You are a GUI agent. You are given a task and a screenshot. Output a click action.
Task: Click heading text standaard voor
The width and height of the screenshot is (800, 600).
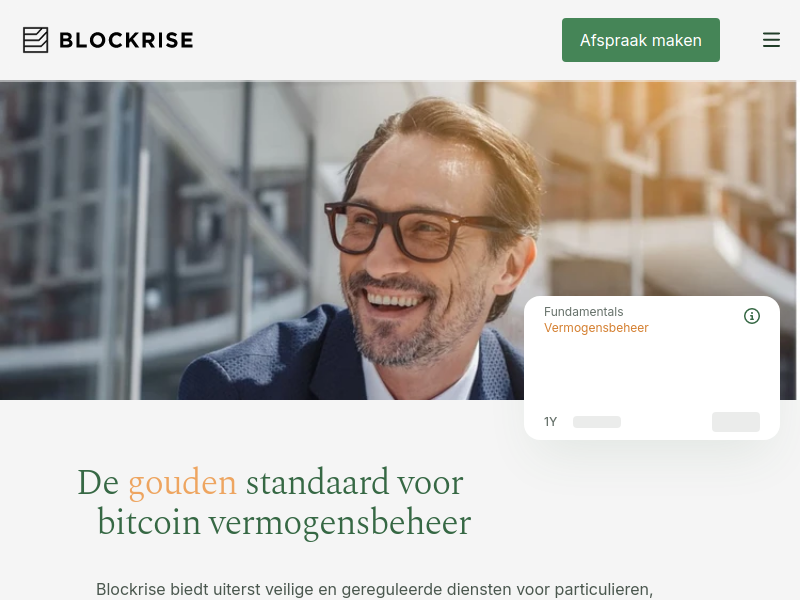[x=355, y=482]
